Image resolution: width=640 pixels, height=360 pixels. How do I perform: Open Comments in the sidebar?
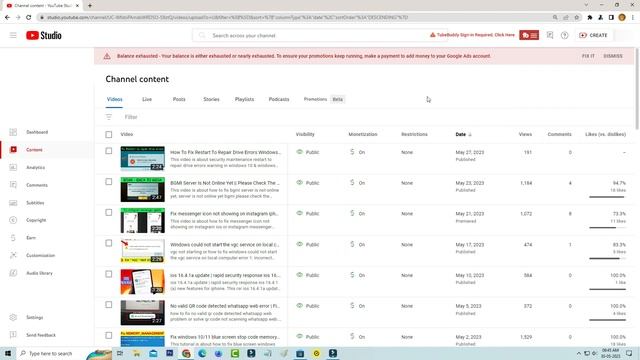click(x=37, y=185)
